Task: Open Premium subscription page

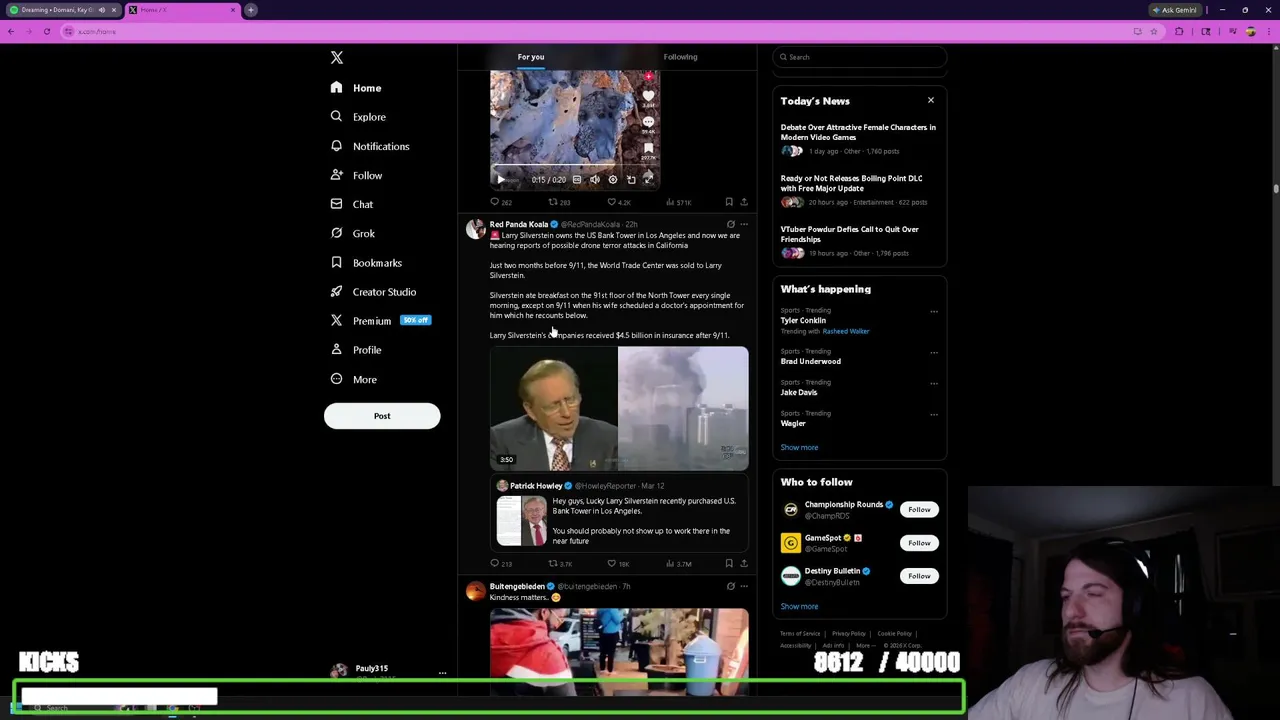Action: [x=380, y=321]
